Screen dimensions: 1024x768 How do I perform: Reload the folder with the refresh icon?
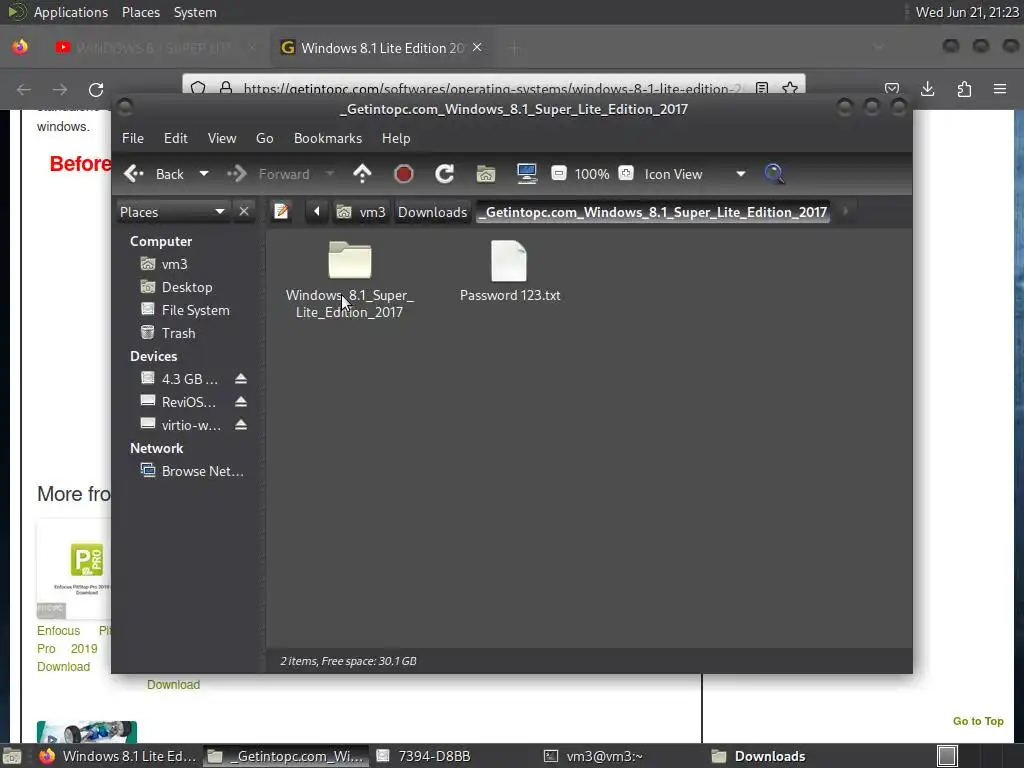point(445,174)
